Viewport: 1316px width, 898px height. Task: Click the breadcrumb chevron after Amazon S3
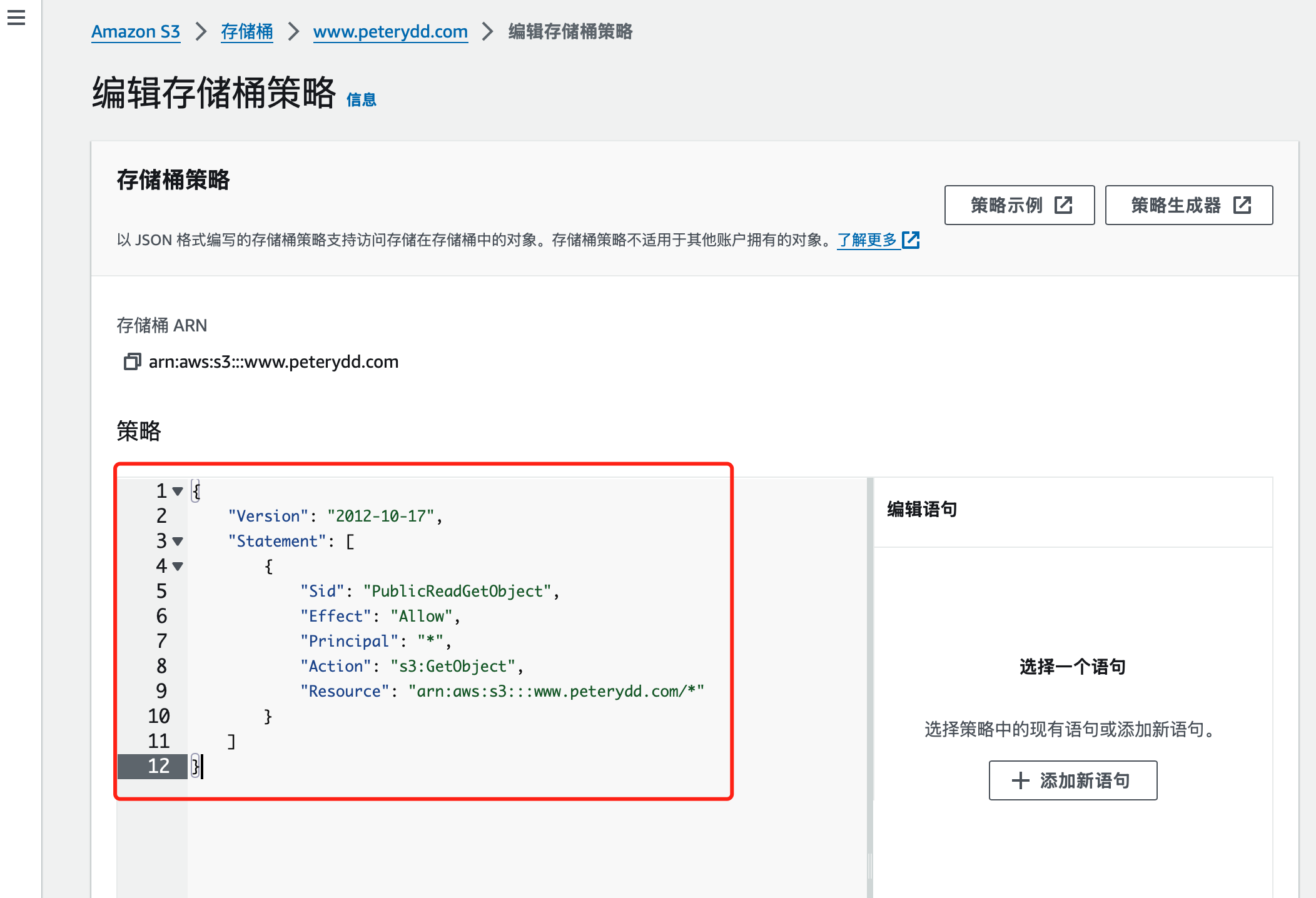[x=201, y=31]
